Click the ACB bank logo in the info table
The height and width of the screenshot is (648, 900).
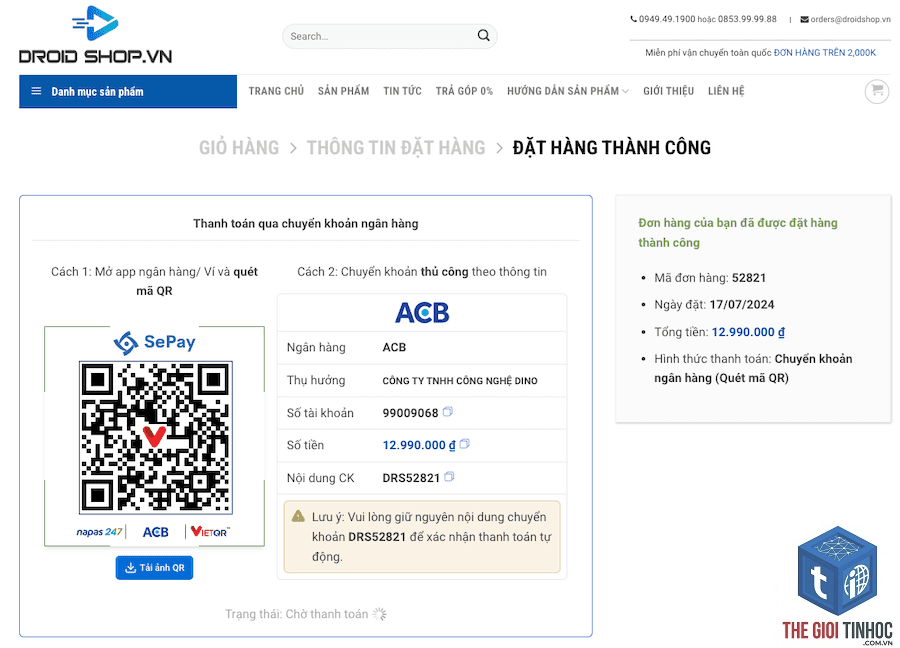pos(422,313)
